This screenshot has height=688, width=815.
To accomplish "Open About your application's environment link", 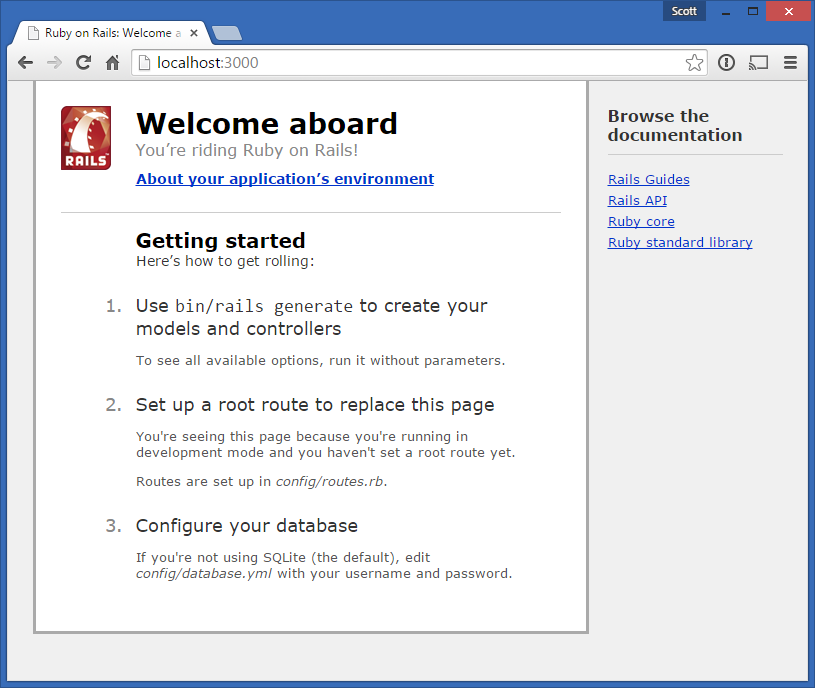I will click(x=285, y=179).
